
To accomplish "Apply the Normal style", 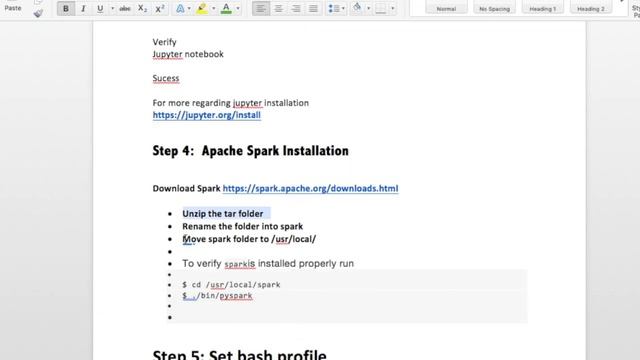I will tap(446, 7).
